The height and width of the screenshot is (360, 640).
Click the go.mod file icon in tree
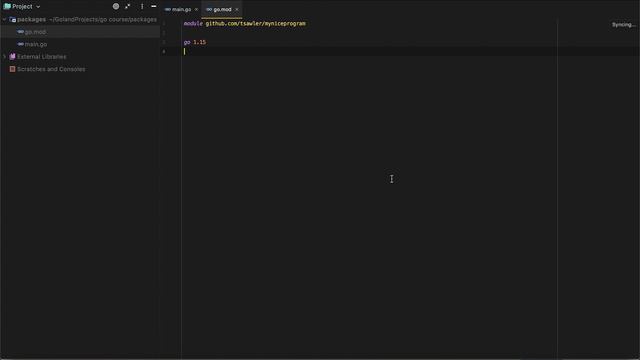[x=20, y=32]
